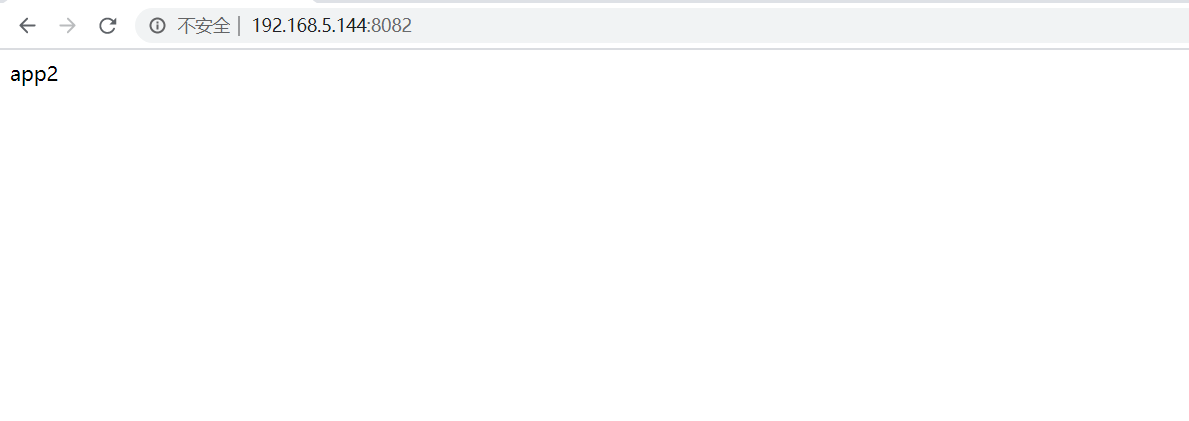Click the grey tab strip above the address bar

(751, 2)
